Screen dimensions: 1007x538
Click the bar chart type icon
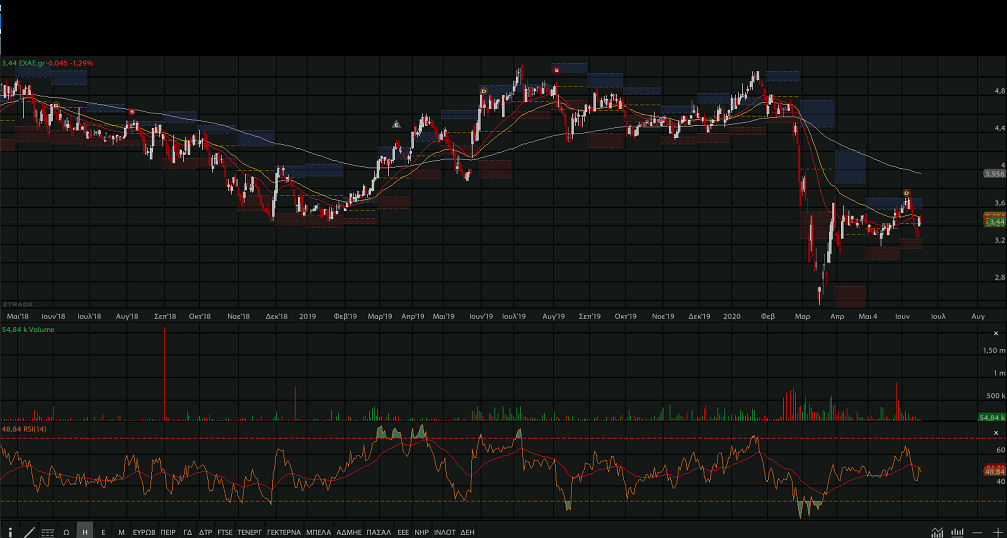pyautogui.click(x=958, y=532)
